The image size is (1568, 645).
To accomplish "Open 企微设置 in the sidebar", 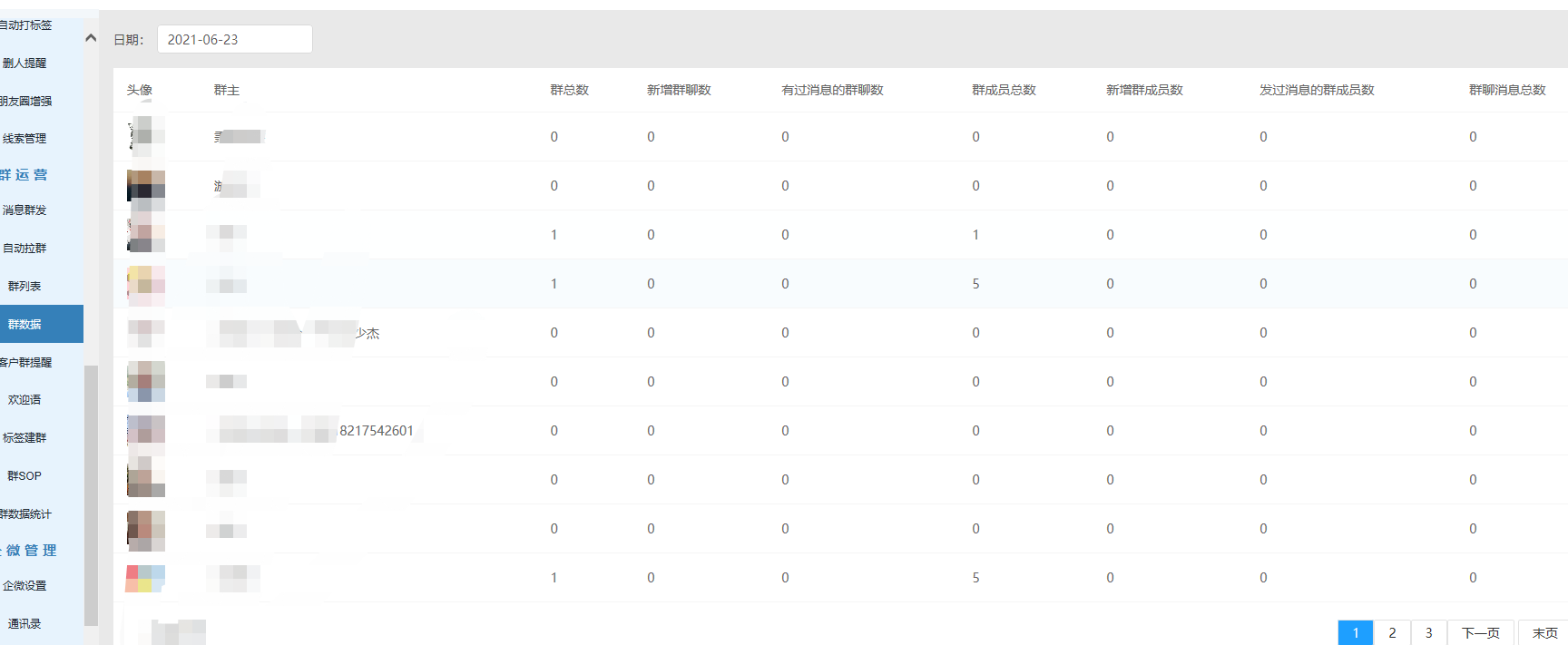I will (24, 586).
